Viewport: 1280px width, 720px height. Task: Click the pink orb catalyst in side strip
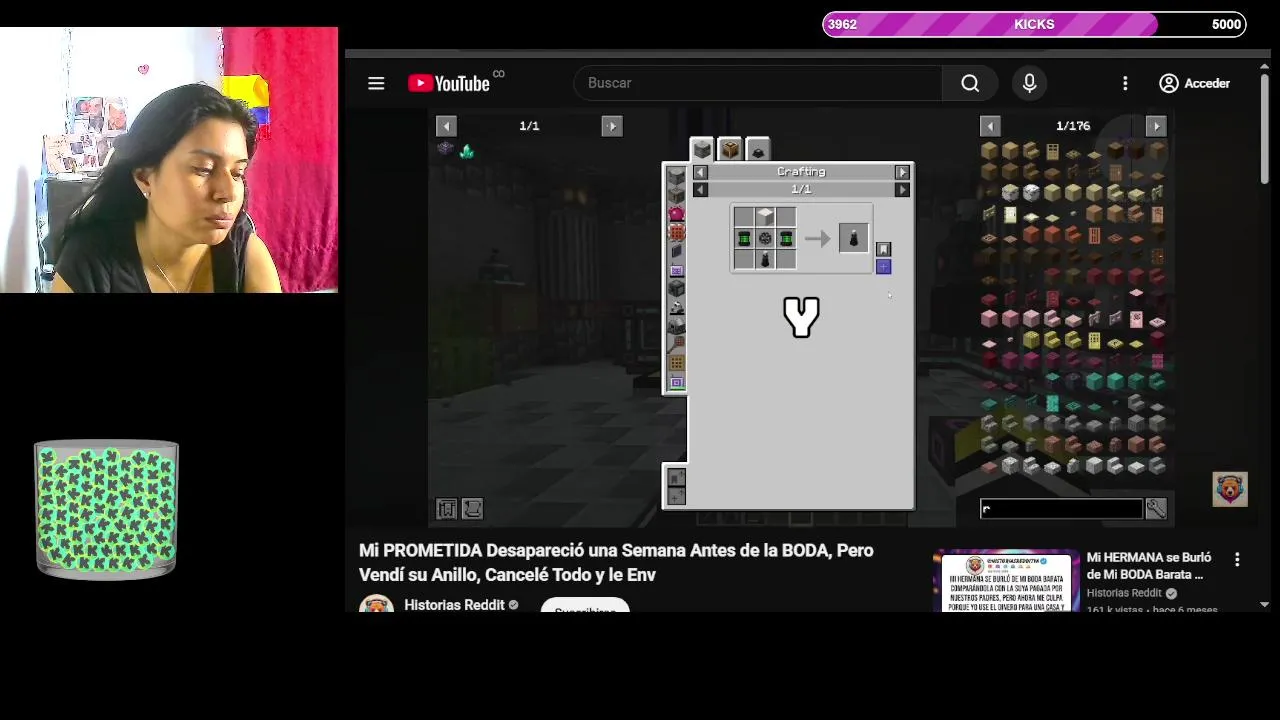point(676,213)
